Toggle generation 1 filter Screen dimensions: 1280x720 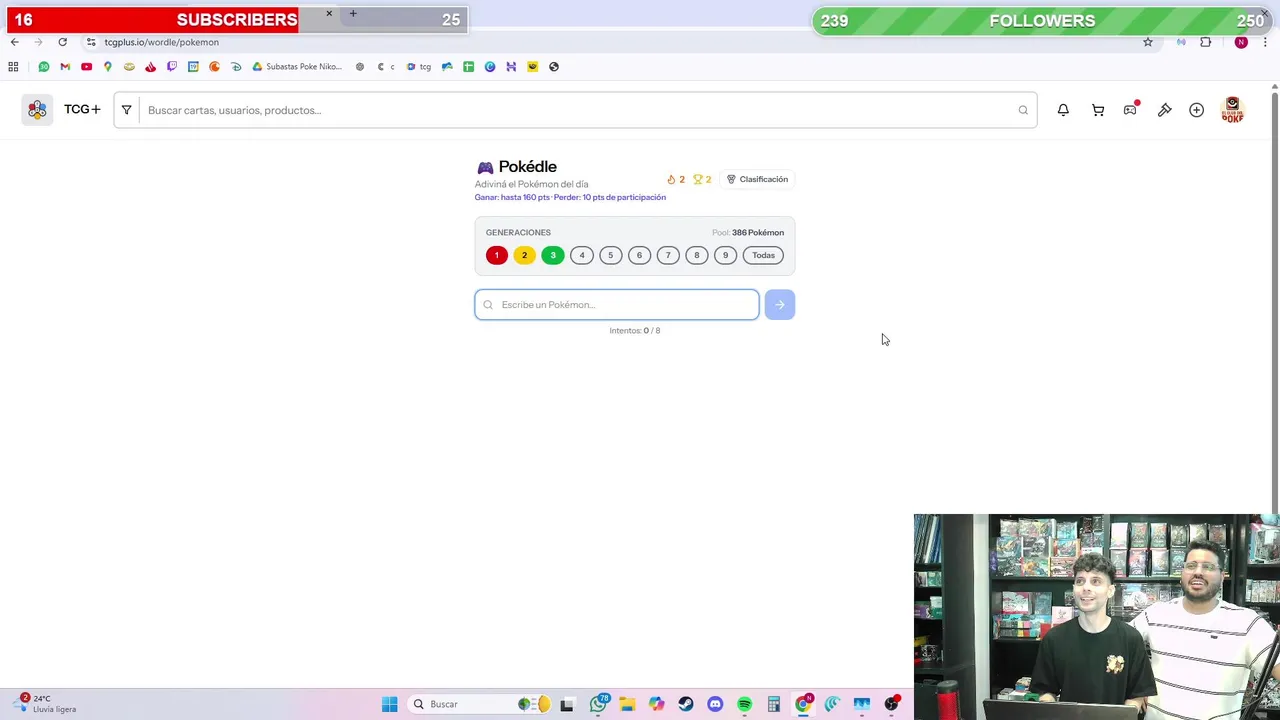pyautogui.click(x=496, y=255)
